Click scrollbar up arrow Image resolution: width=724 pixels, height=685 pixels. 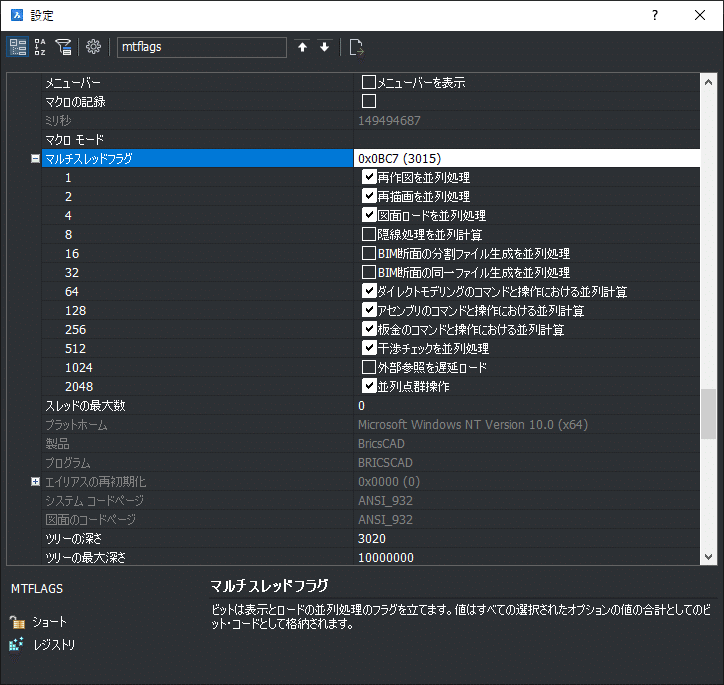tap(708, 82)
